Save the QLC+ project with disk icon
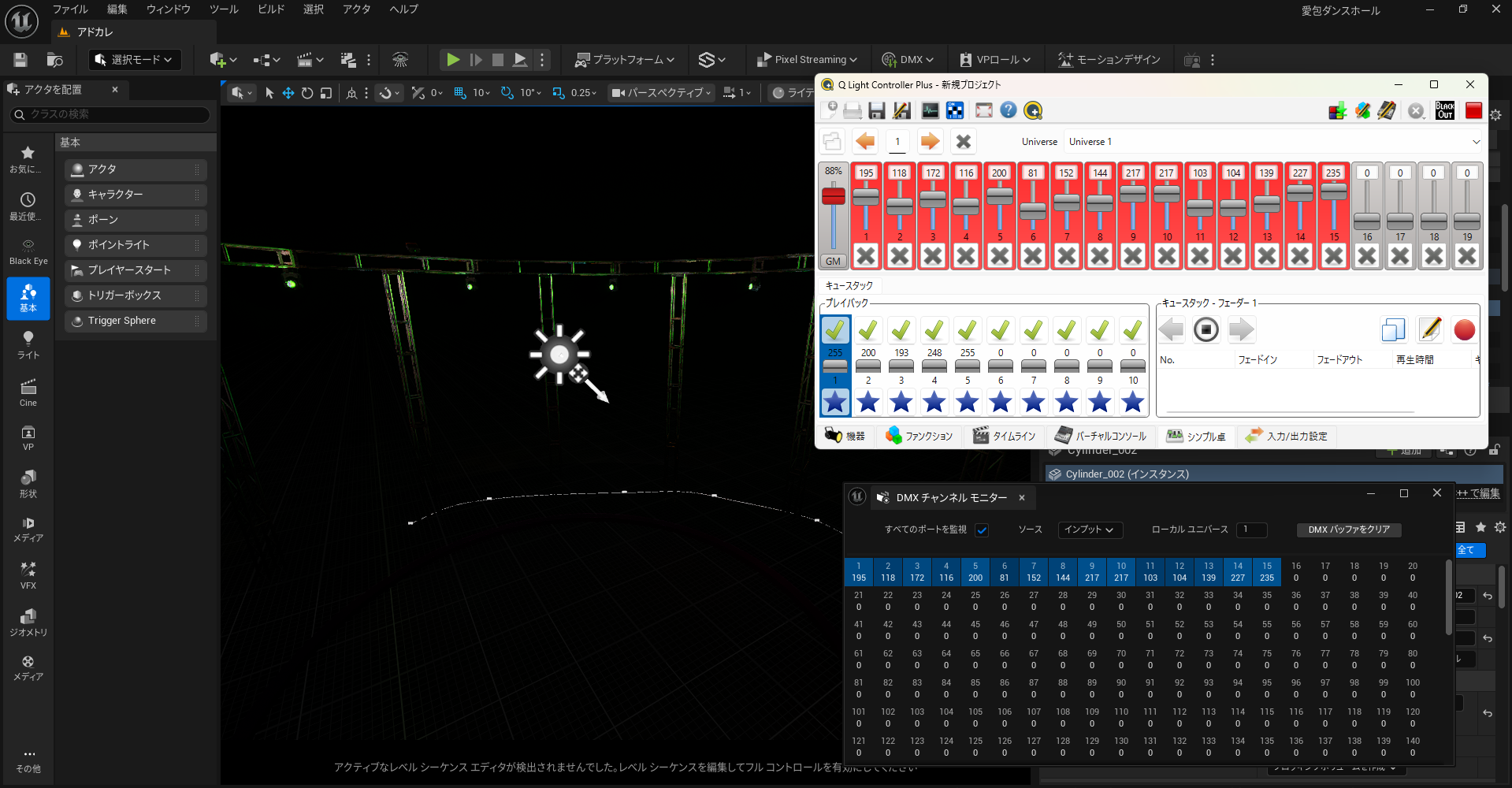 pos(876,110)
